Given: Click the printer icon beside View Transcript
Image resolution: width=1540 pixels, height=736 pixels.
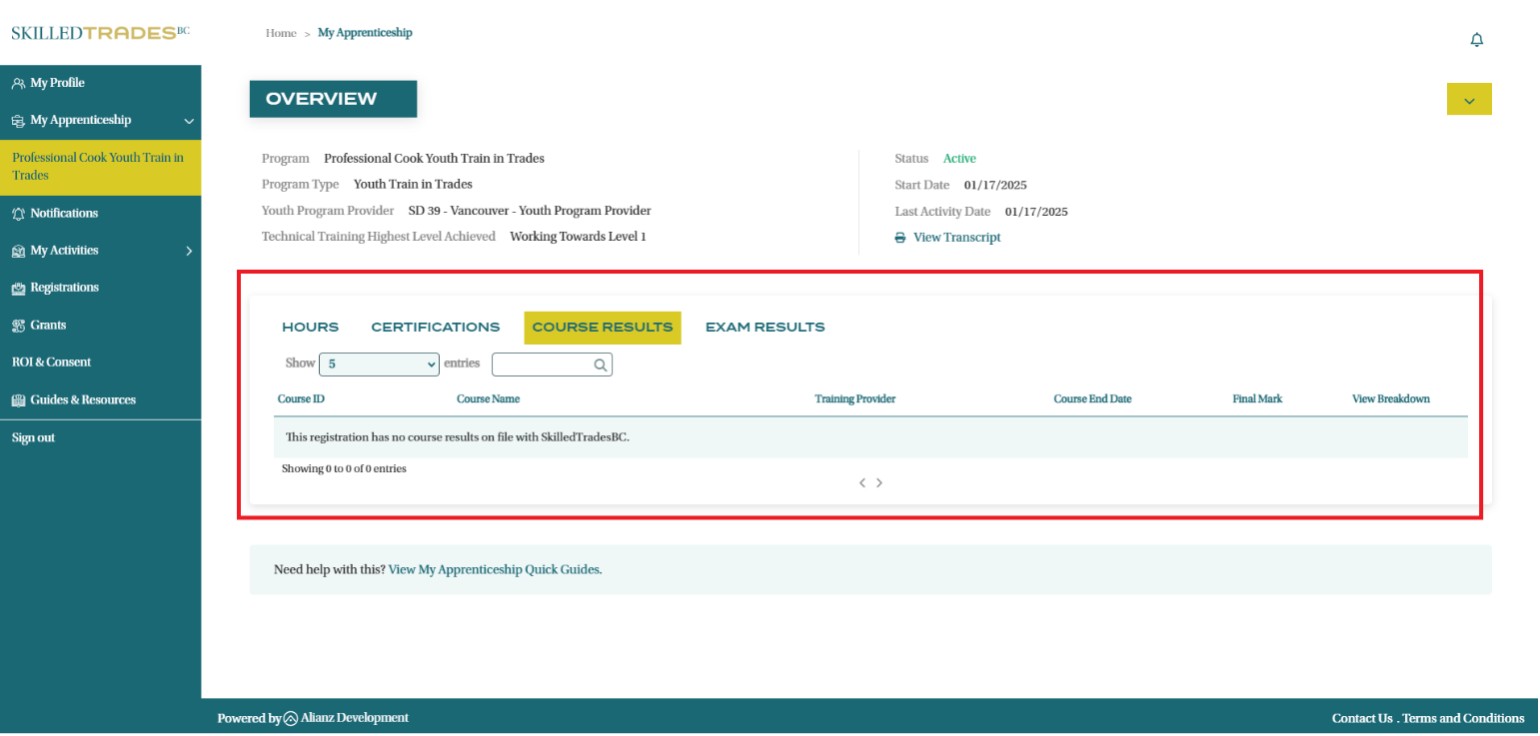Looking at the screenshot, I should pyautogui.click(x=900, y=238).
